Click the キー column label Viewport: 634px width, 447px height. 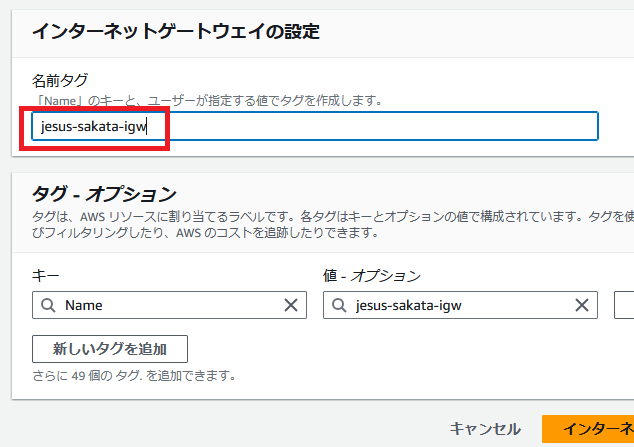point(46,276)
